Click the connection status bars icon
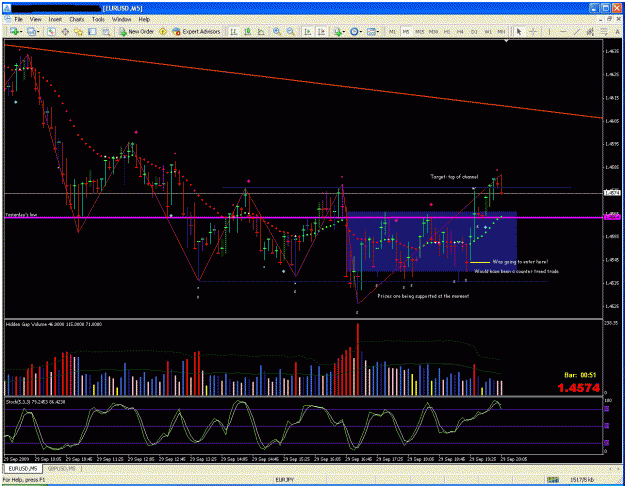 tap(552, 480)
